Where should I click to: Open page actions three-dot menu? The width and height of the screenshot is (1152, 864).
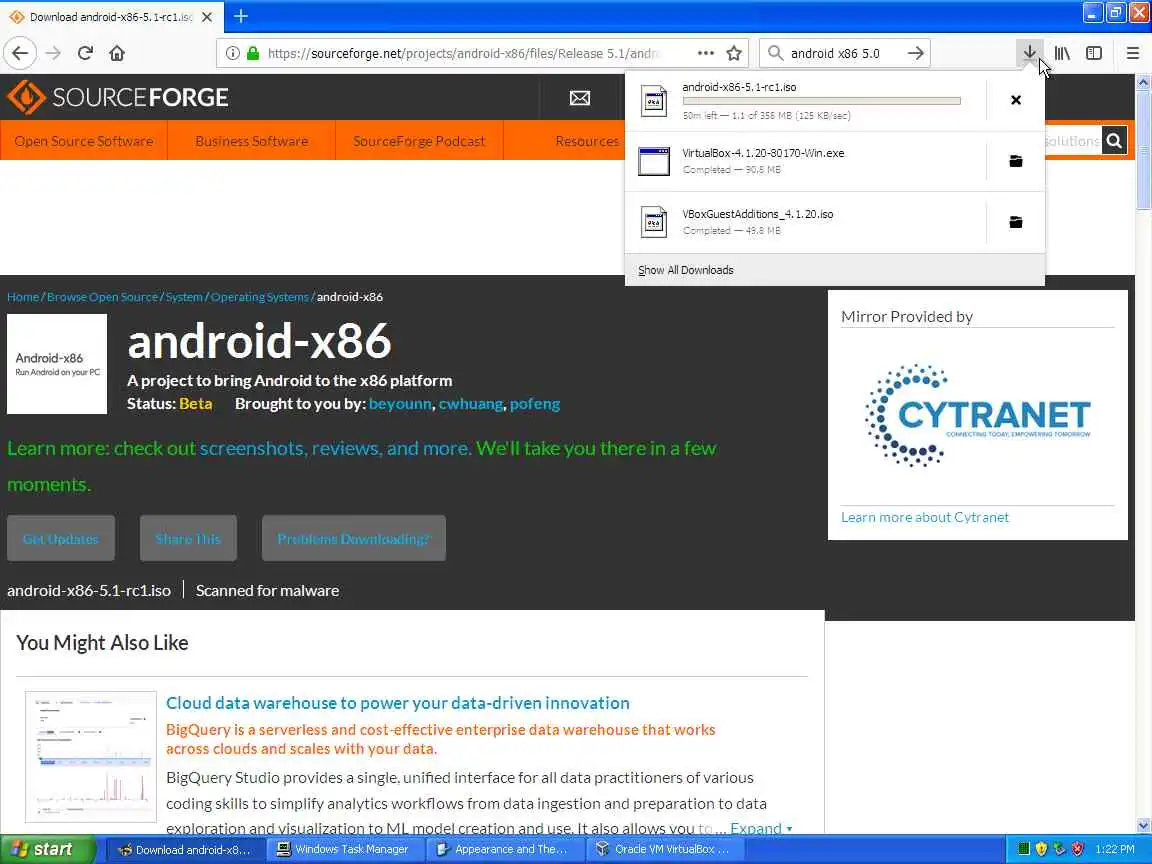pyautogui.click(x=705, y=53)
